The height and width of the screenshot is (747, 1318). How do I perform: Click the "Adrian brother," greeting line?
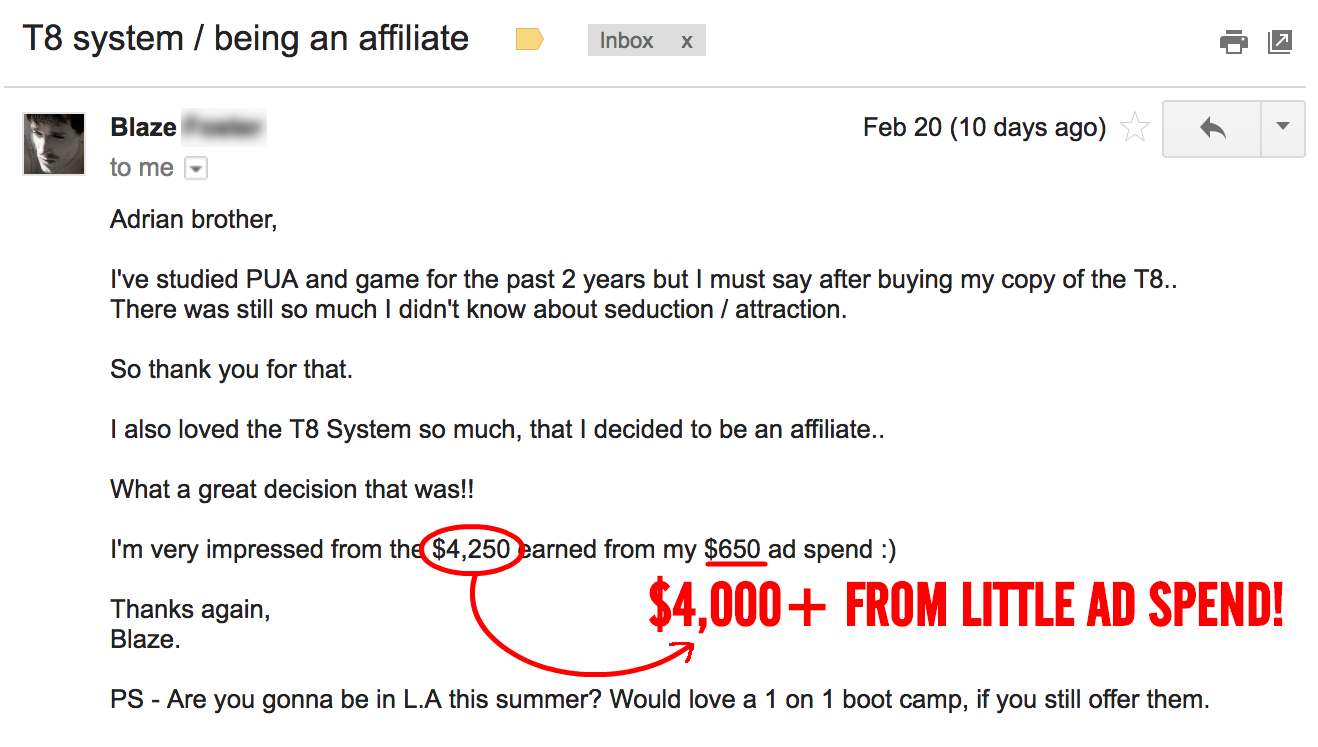193,219
